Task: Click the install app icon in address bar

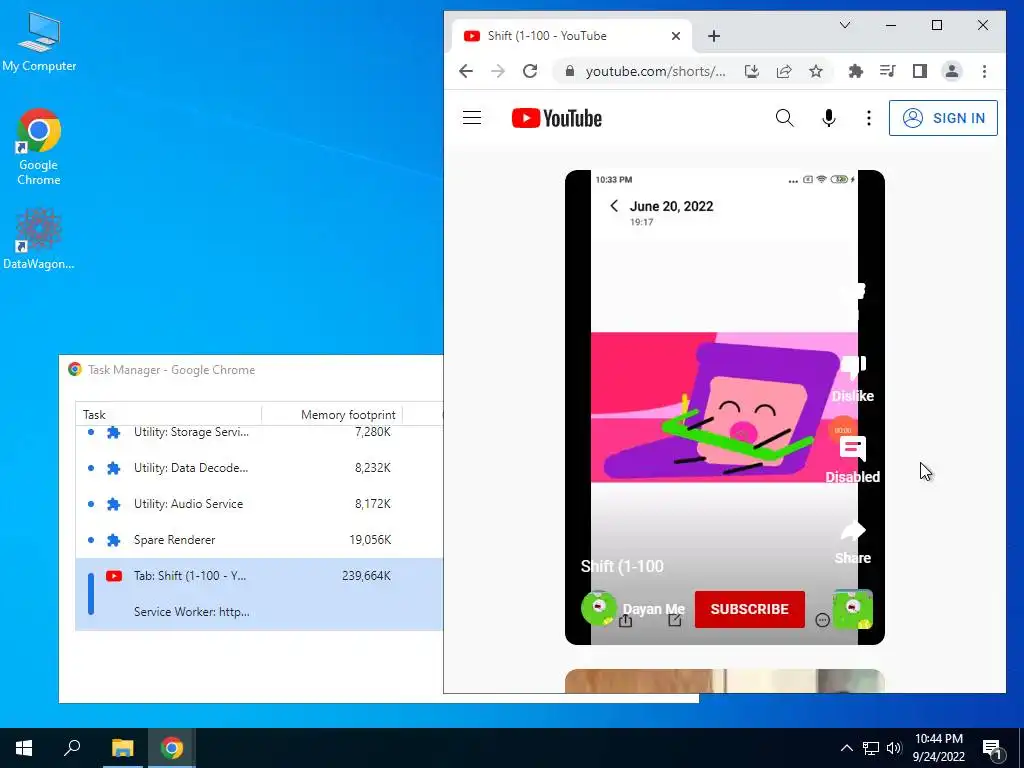Action: pyautogui.click(x=752, y=71)
